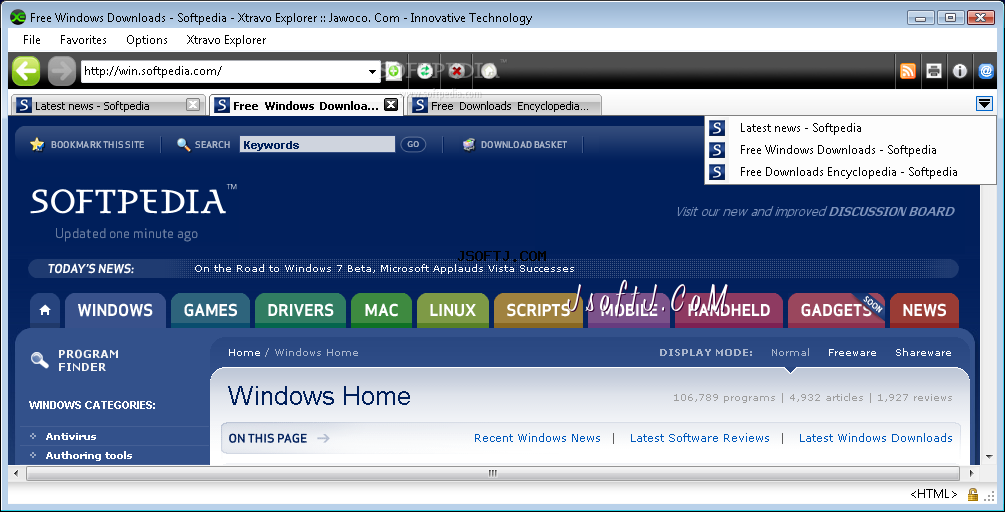Open the GADGETS category tab
The height and width of the screenshot is (512, 1005).
836,310
